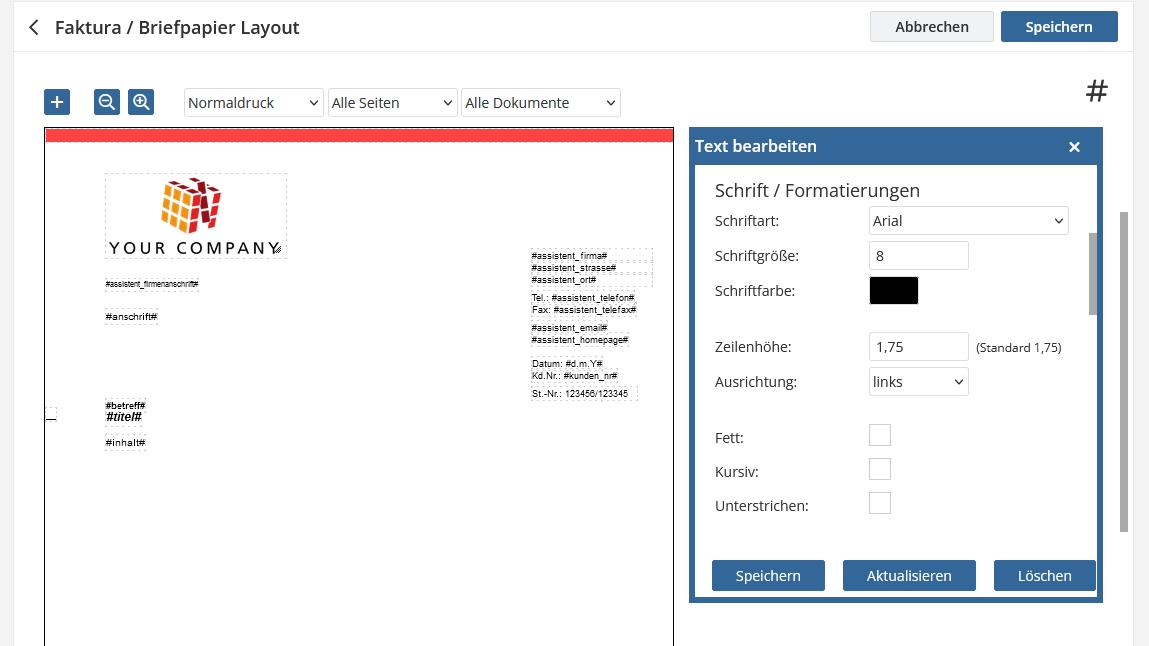This screenshot has height=646, width=1149.
Task: Zoom out the layout preview
Action: pyautogui.click(x=106, y=102)
